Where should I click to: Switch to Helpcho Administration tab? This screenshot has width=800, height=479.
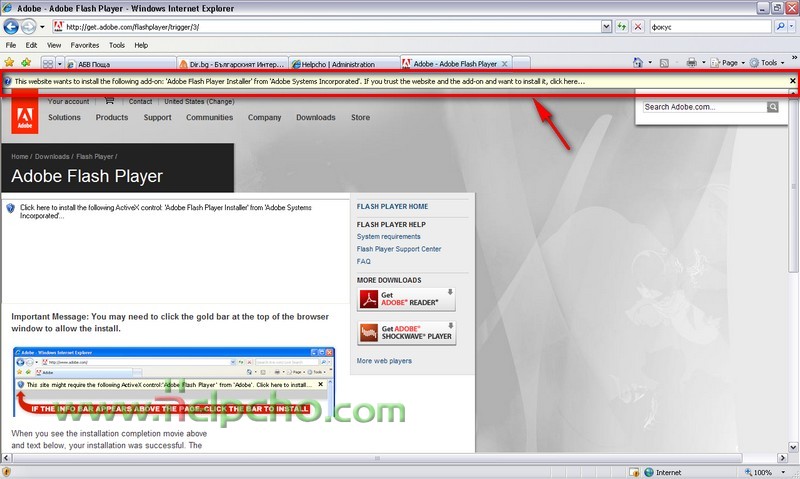coord(344,64)
